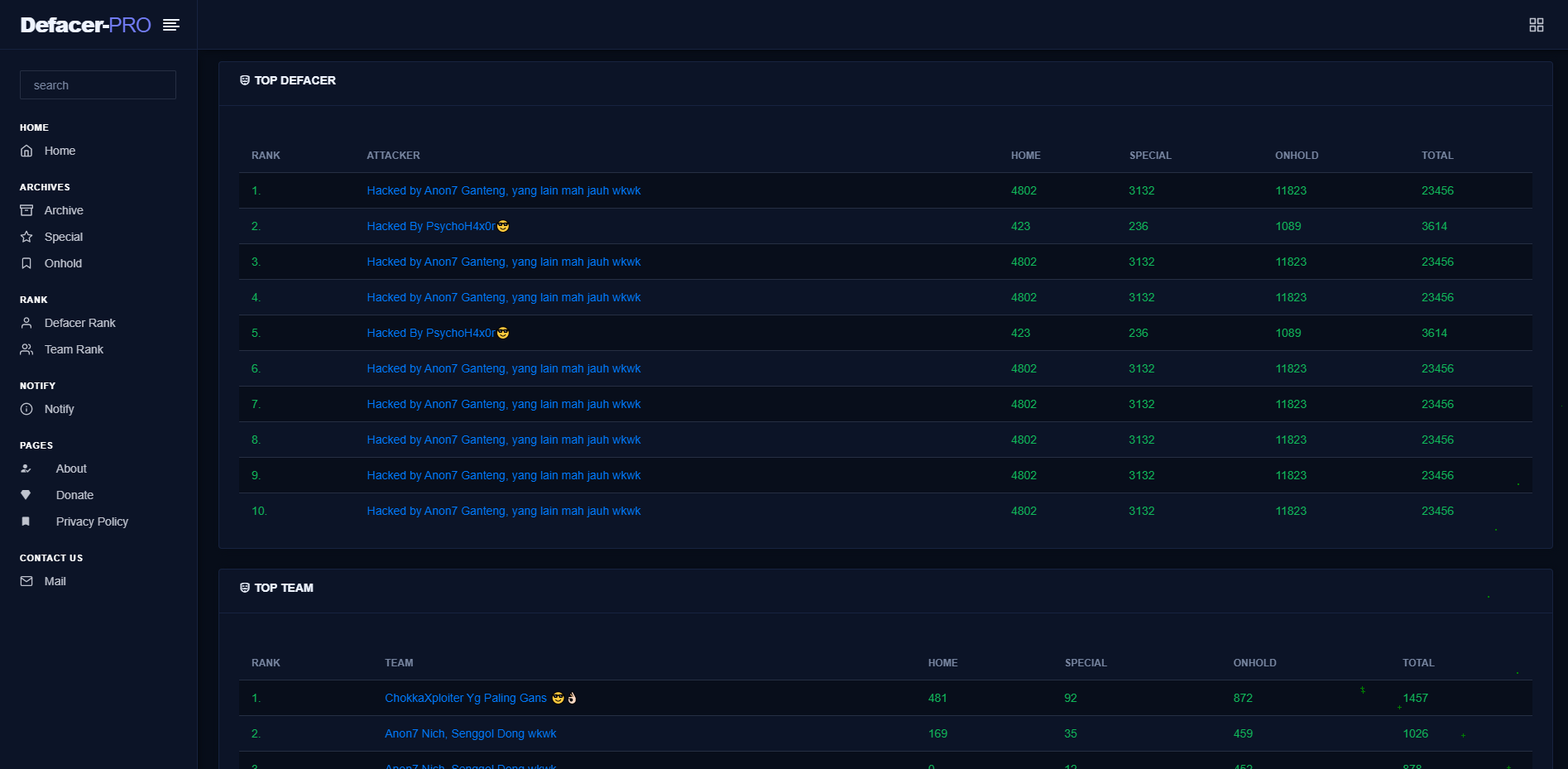Click the 'ChokkaXploiter Yg Paling Gans' team link

[466, 698]
